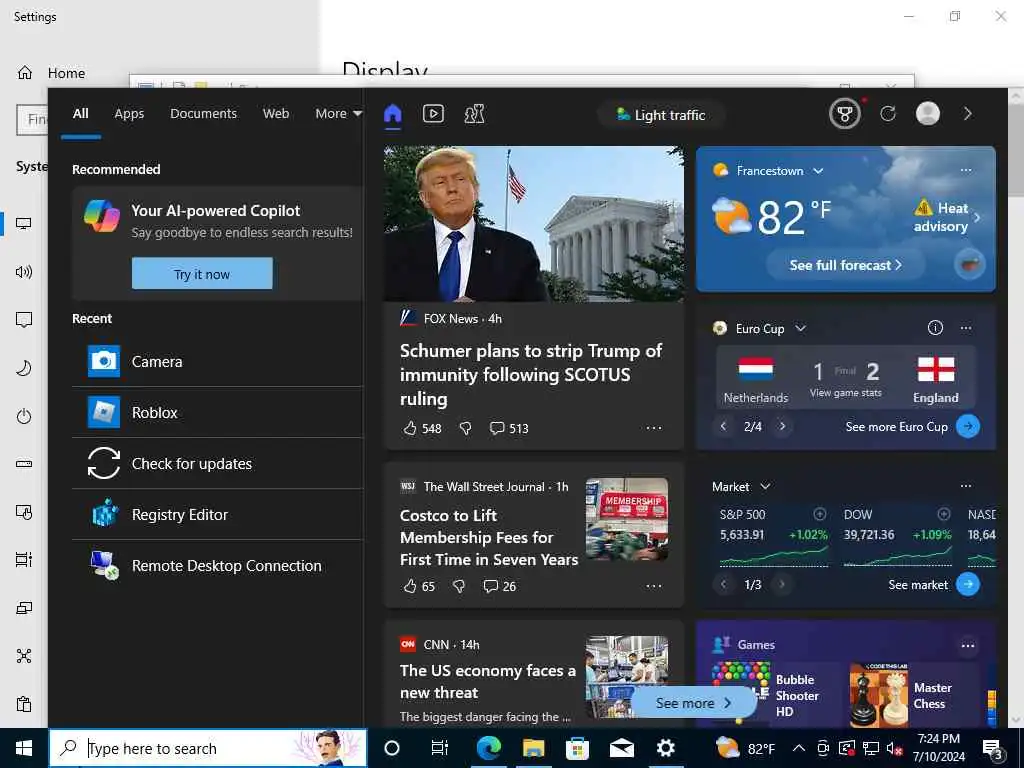Open View game stats link

point(846,393)
